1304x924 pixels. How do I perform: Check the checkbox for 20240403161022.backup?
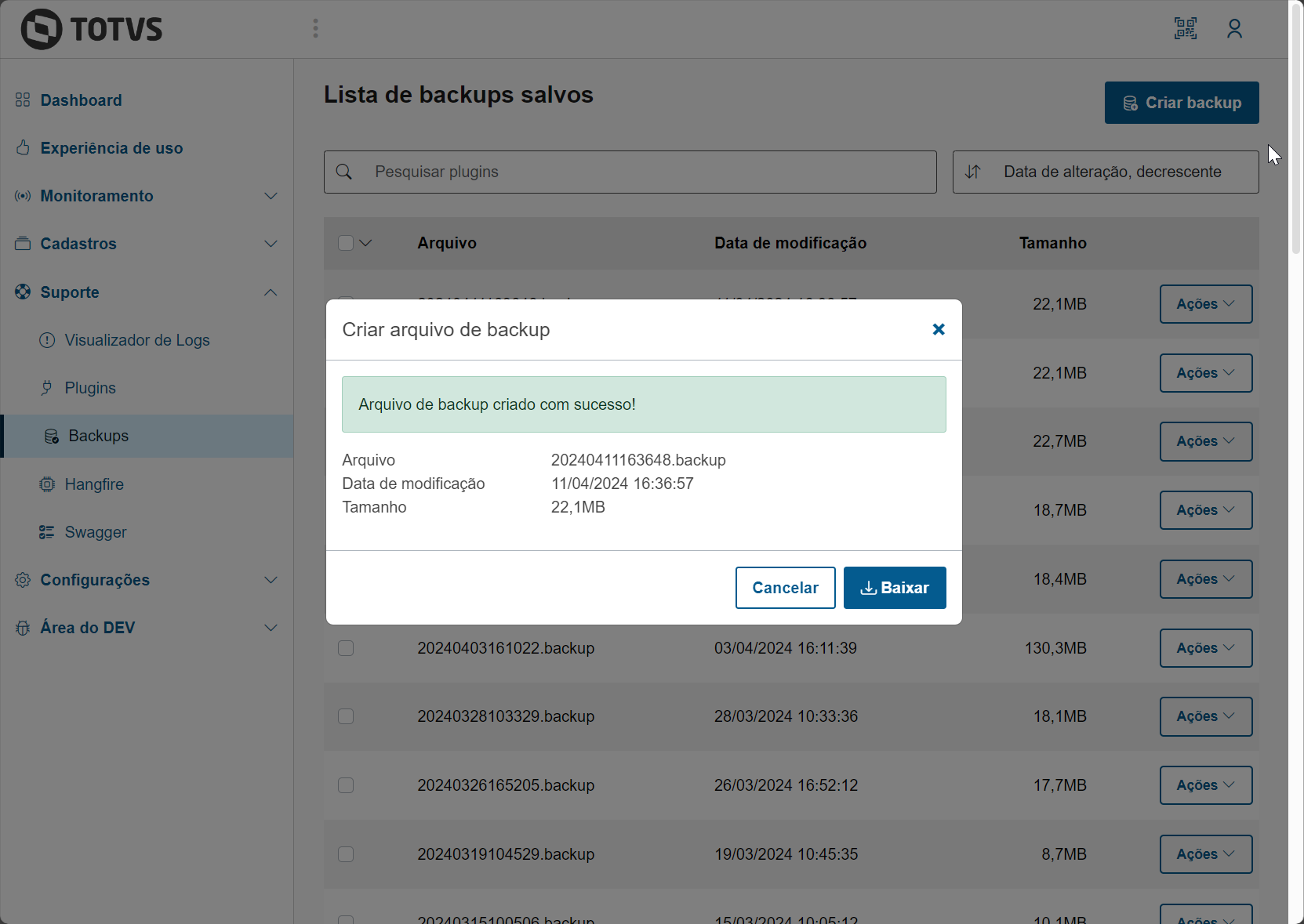346,648
